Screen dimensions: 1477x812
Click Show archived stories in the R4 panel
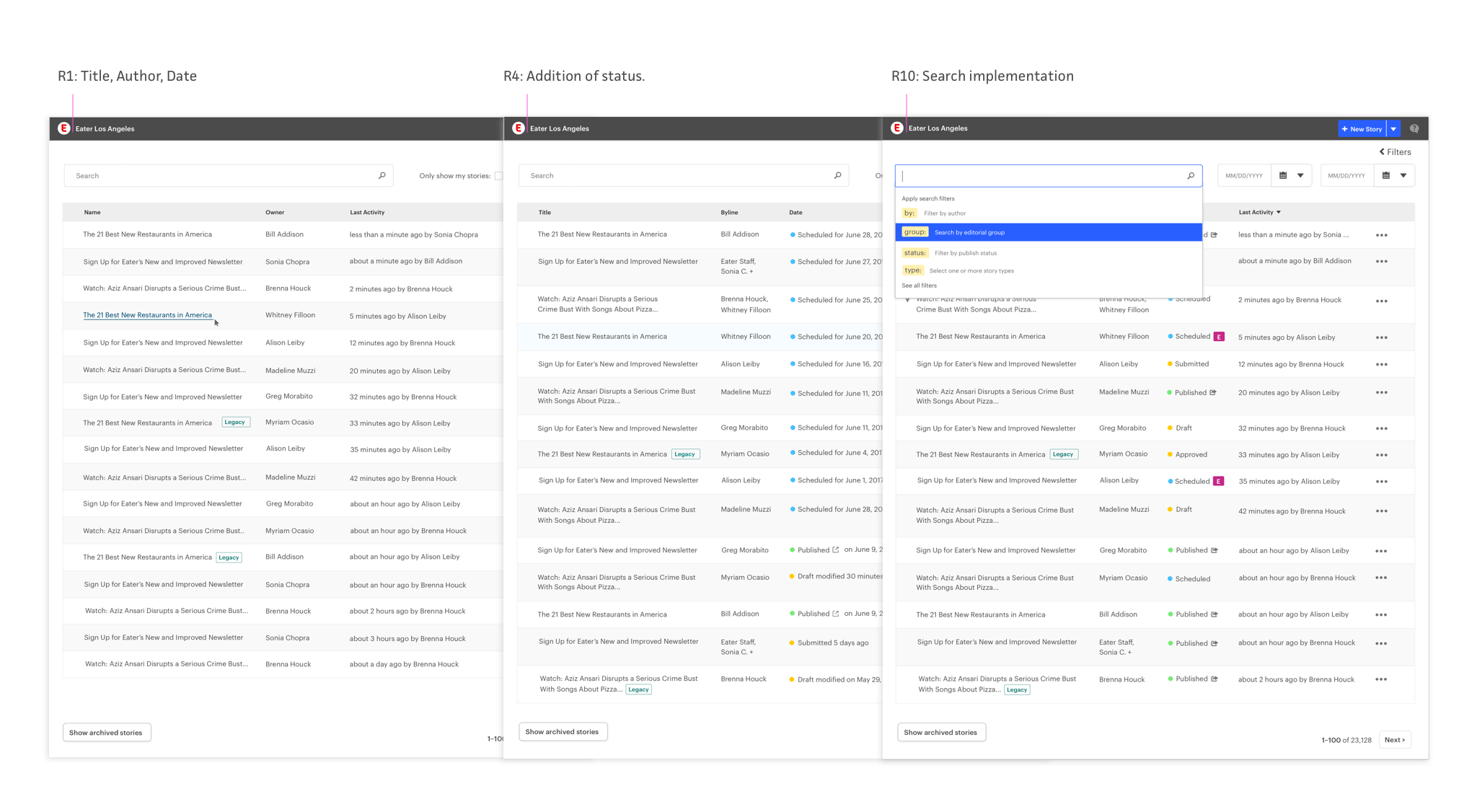coord(563,732)
